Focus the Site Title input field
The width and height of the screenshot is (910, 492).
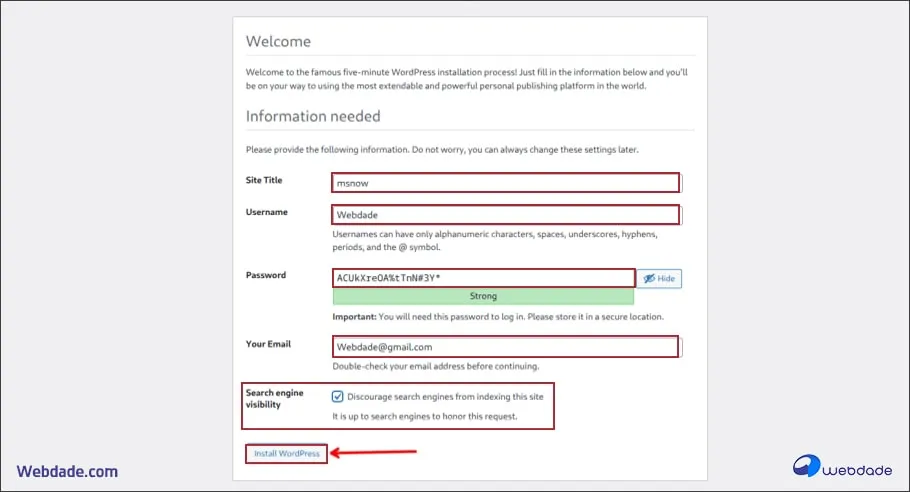pos(505,182)
